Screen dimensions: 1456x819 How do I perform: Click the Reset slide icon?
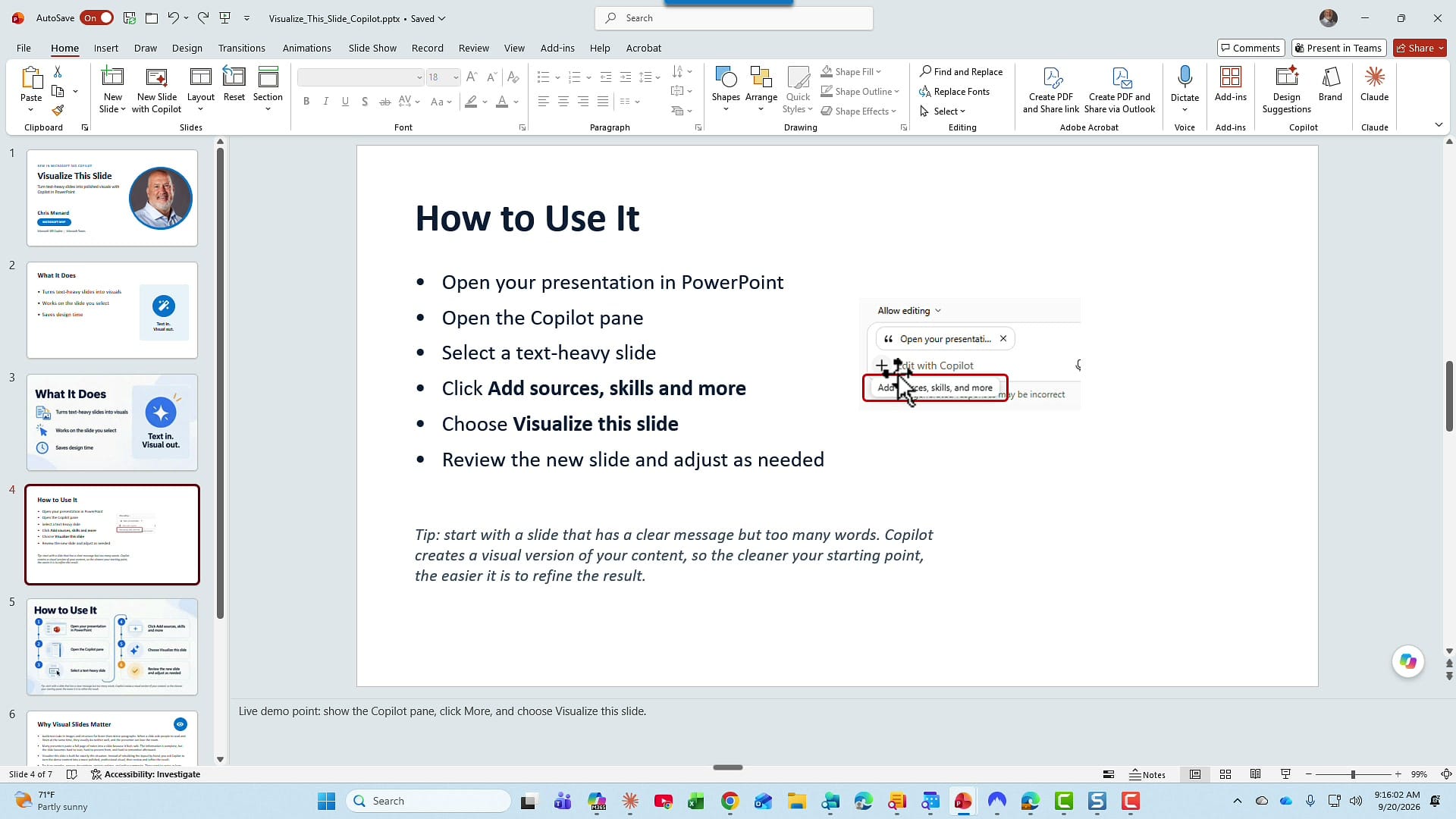tap(234, 84)
